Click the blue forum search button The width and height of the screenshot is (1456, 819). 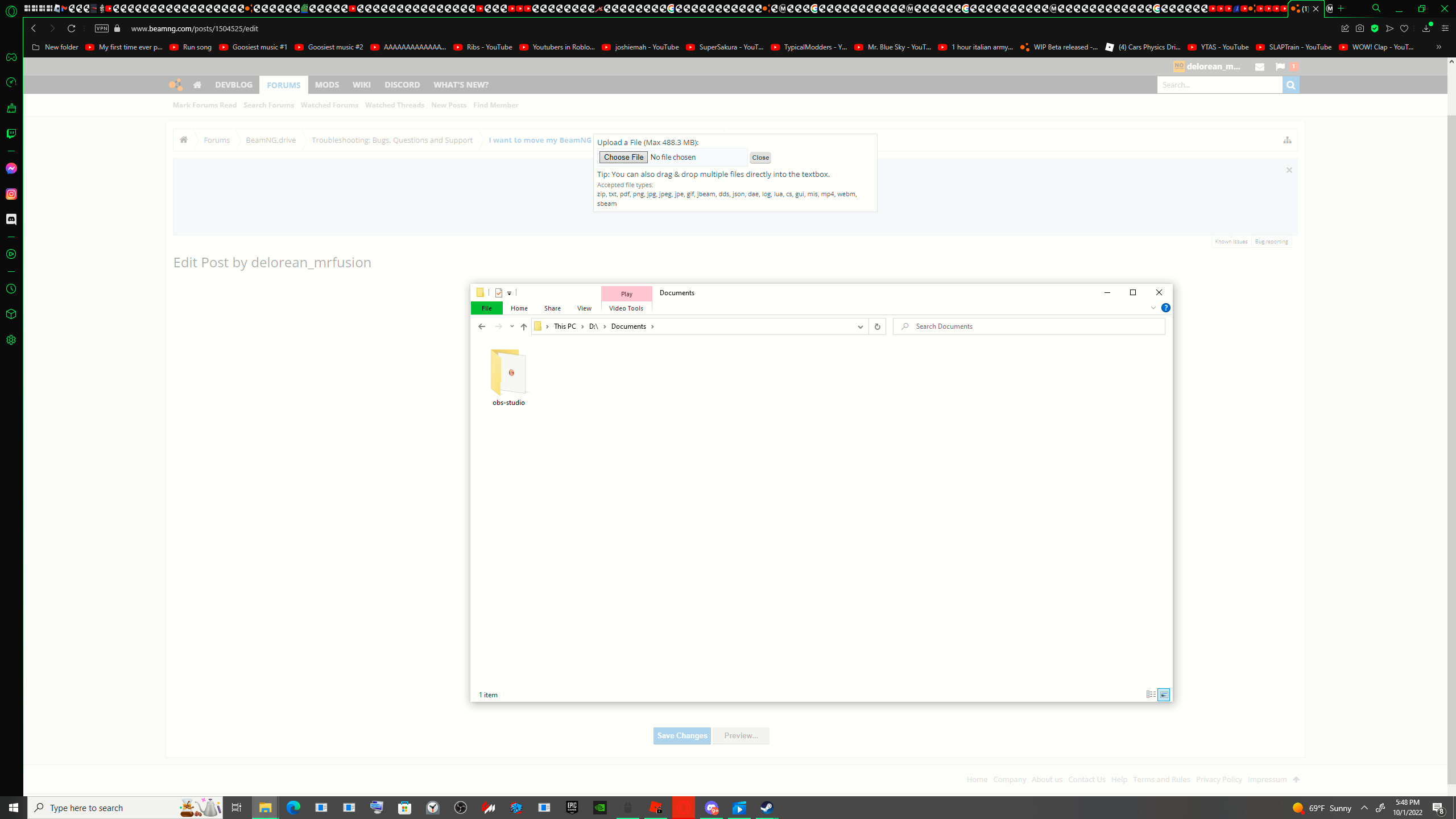tap(1290, 85)
